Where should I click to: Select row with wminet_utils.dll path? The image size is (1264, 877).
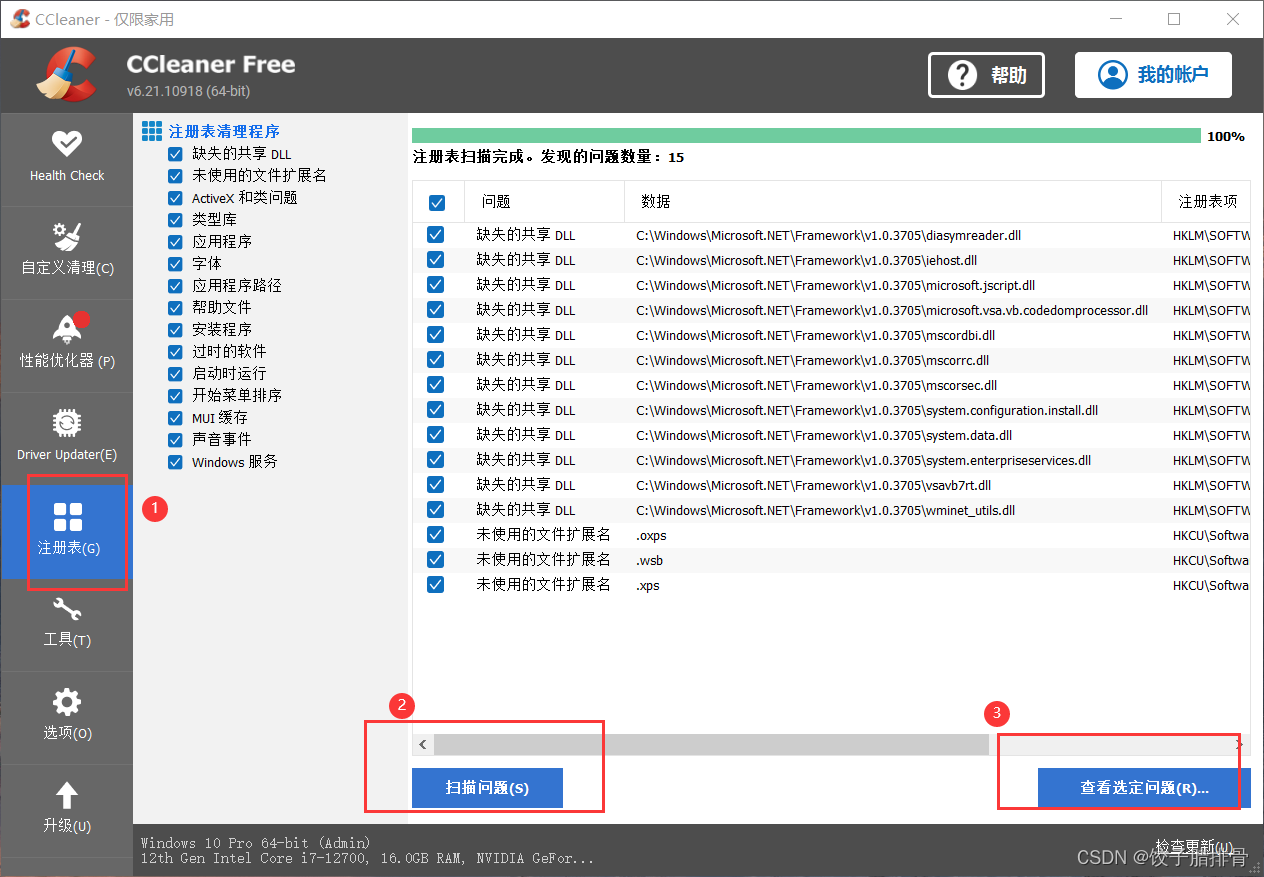pyautogui.click(x=831, y=510)
